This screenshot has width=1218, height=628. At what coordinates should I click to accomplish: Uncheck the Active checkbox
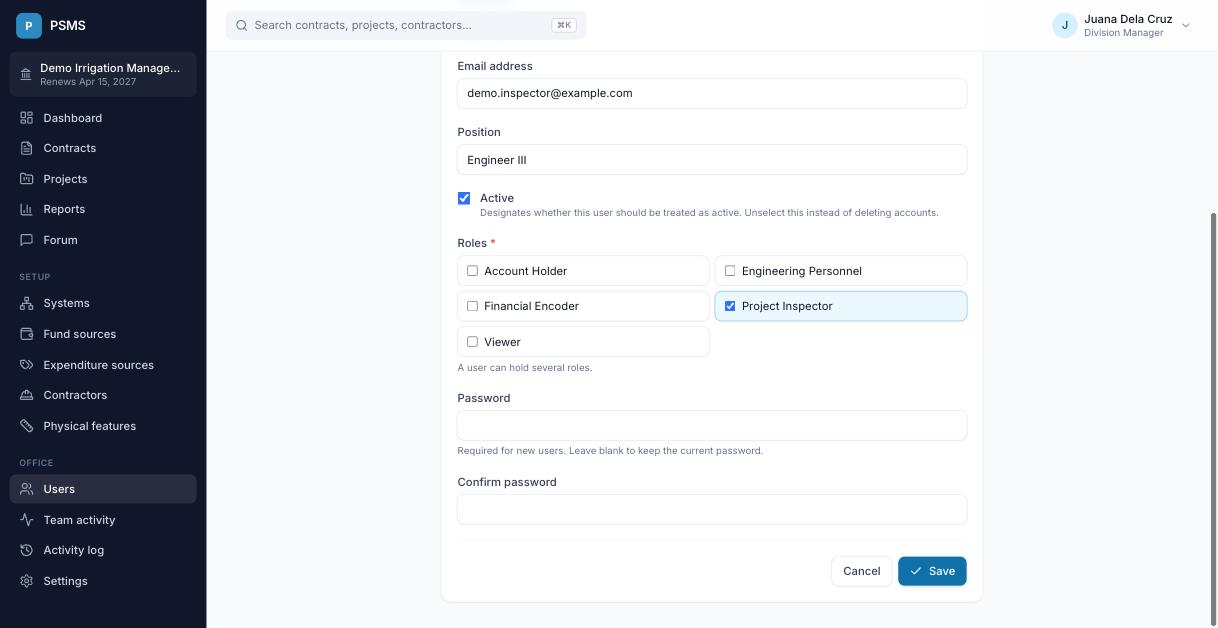click(x=464, y=198)
